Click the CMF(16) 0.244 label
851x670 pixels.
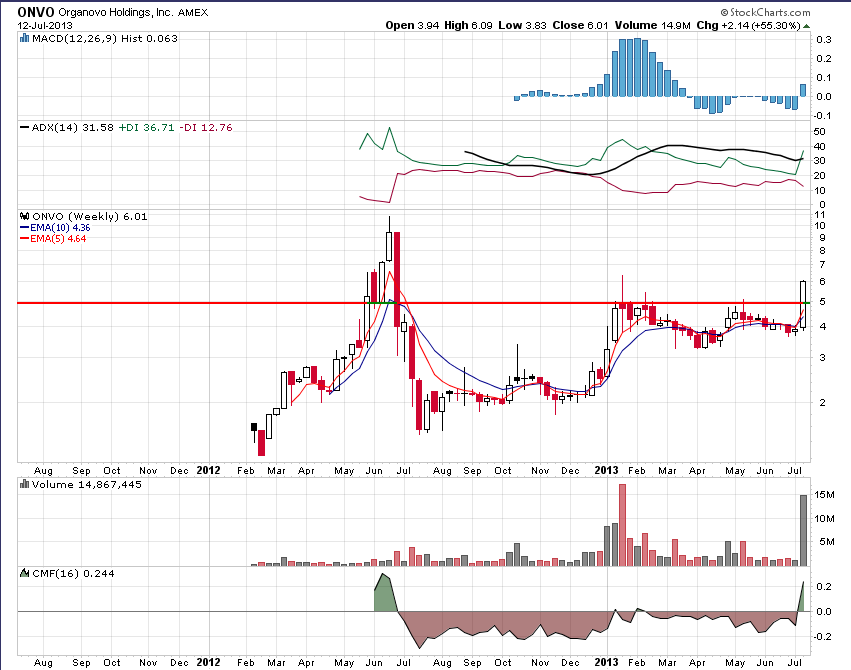(x=73, y=573)
